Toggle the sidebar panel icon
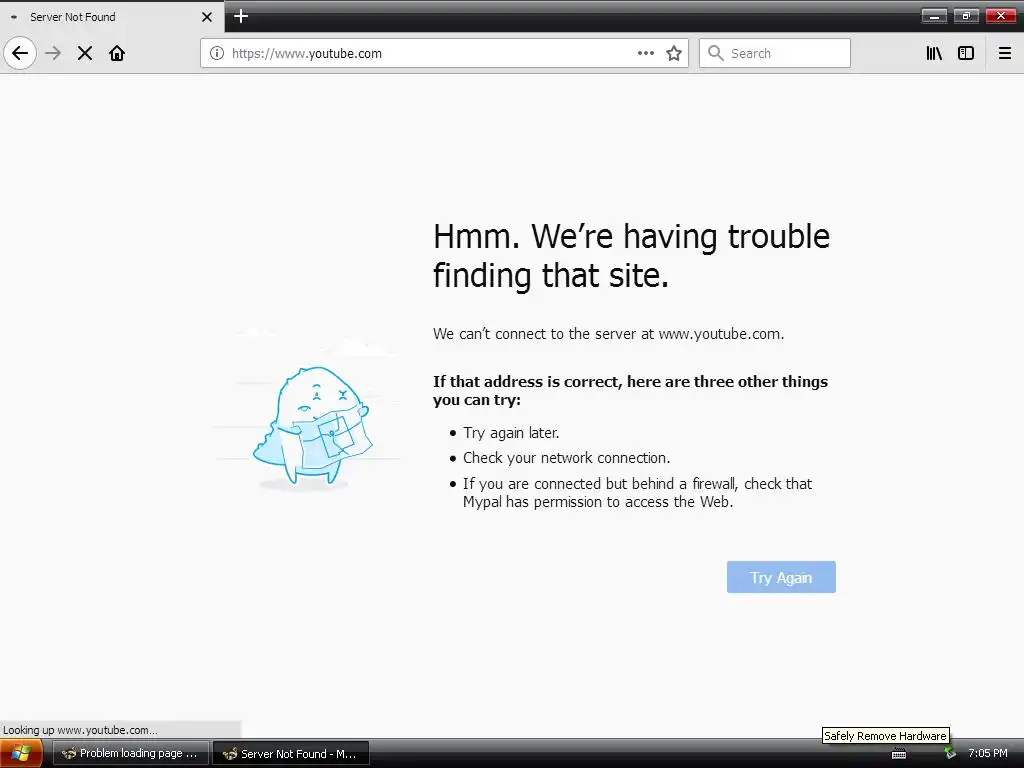Screen dimensions: 1024x768 966,53
